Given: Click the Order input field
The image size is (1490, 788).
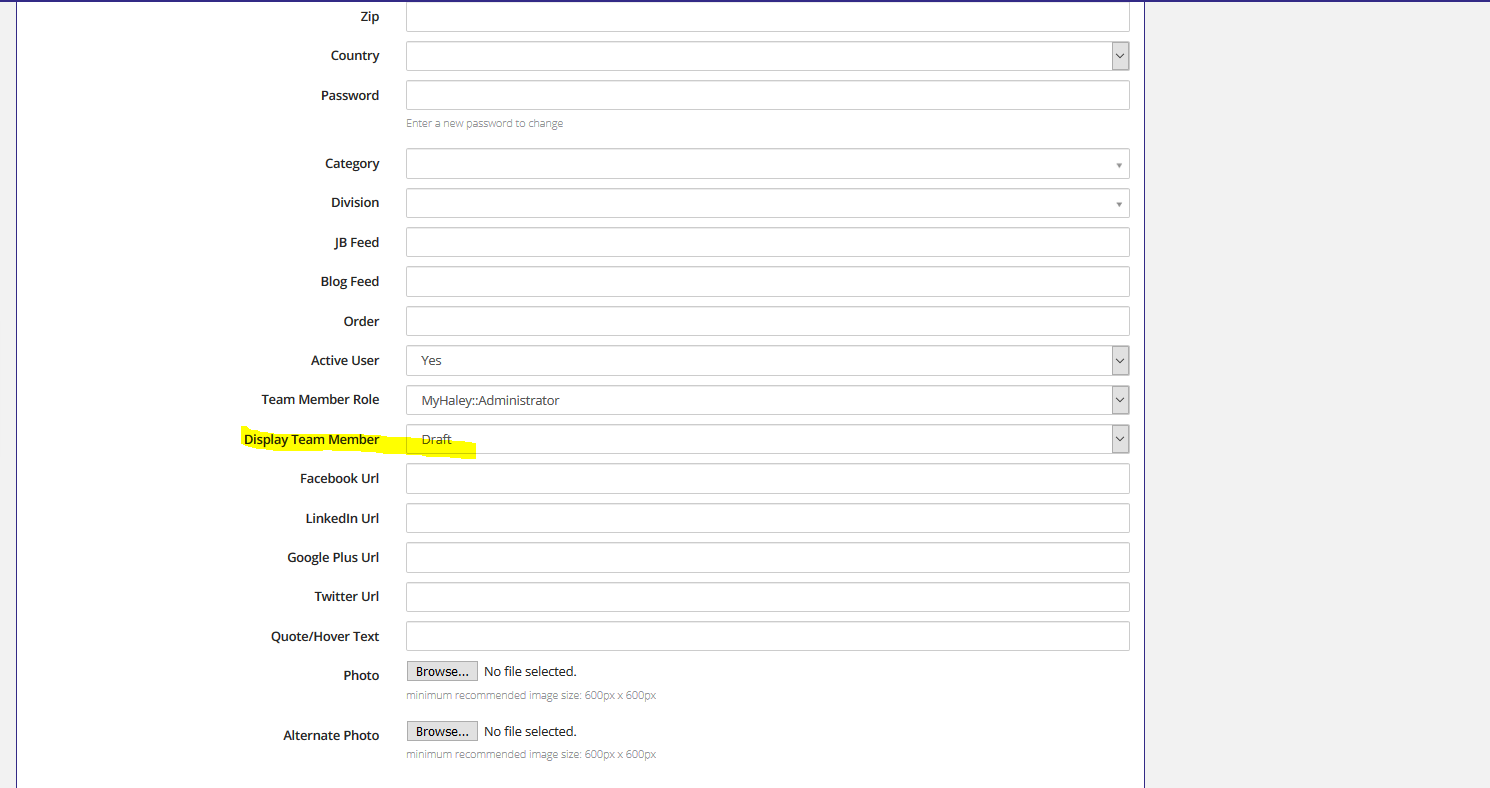Looking at the screenshot, I should [767, 321].
